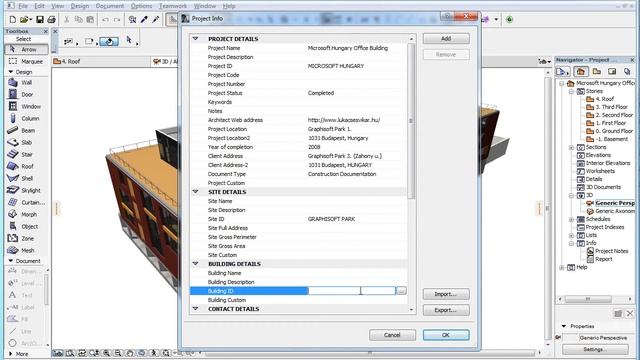The image size is (640, 360).
Task: Select the Door tool
Action: tap(26, 94)
